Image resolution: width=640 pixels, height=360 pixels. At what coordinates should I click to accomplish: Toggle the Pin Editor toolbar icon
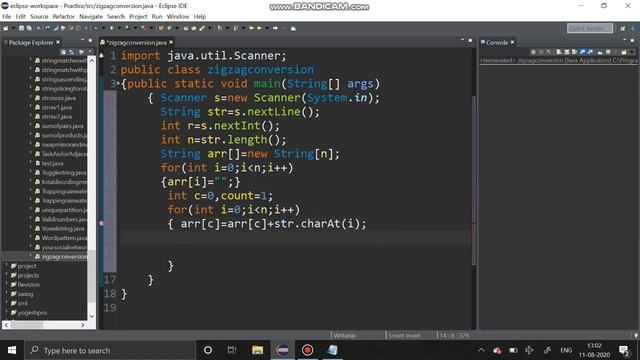(293, 28)
